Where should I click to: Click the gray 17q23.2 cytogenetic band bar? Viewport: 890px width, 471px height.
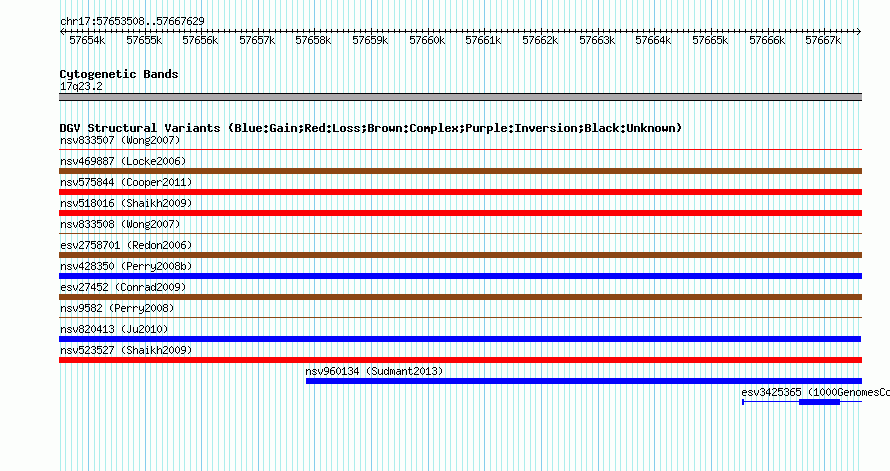460,97
